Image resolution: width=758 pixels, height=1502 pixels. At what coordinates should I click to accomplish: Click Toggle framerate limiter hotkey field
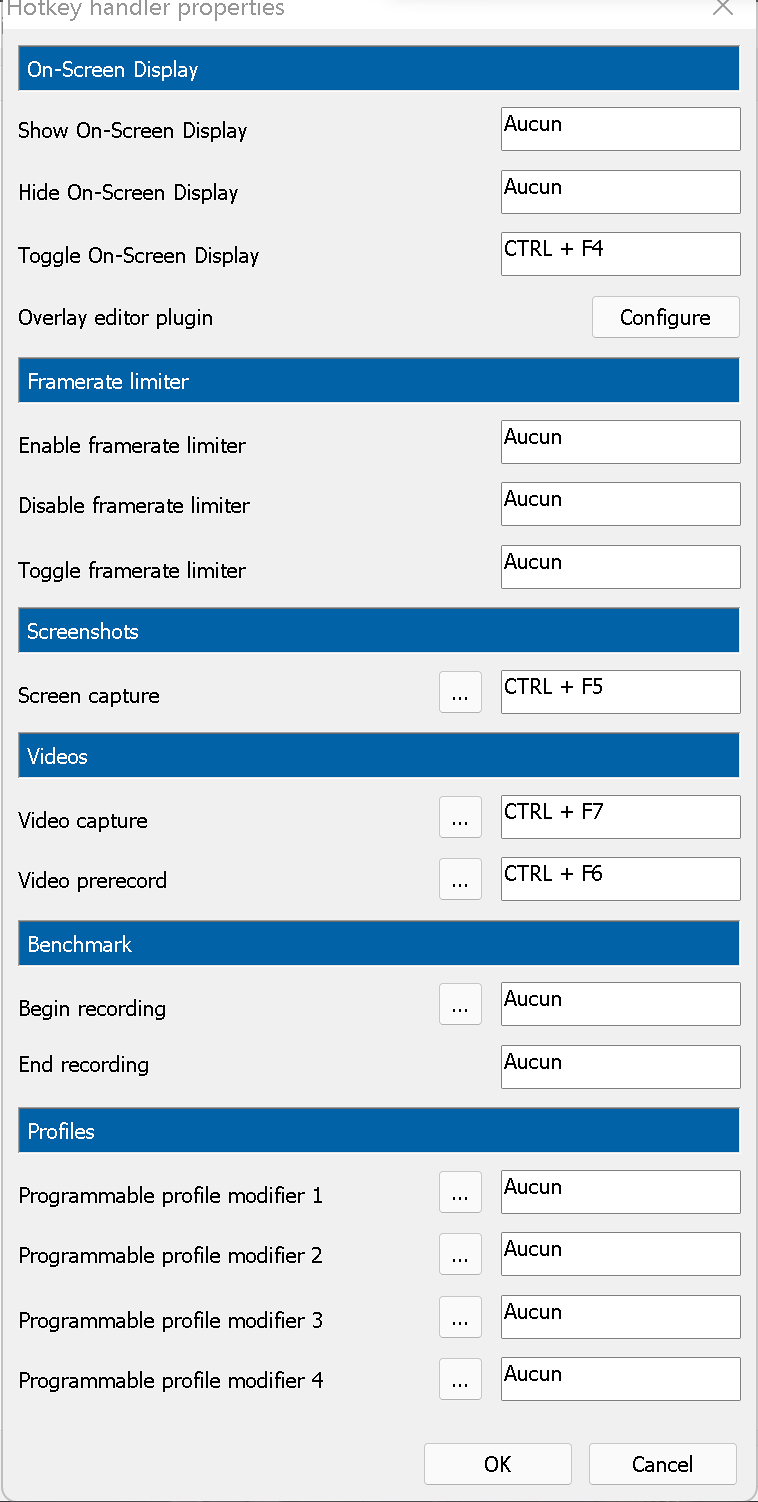[620, 567]
